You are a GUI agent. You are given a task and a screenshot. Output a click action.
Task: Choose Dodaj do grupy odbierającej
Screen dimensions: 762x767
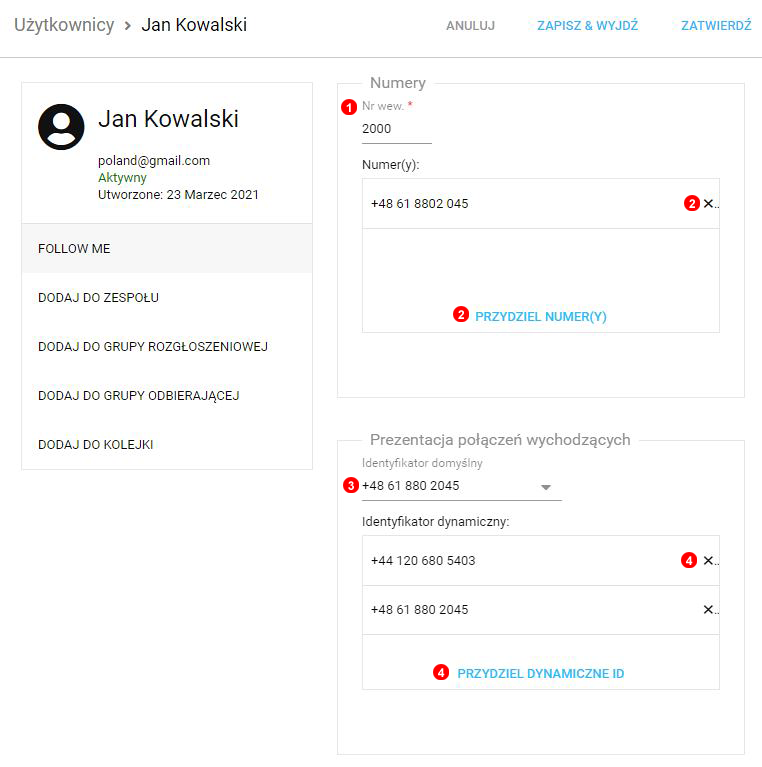167,396
